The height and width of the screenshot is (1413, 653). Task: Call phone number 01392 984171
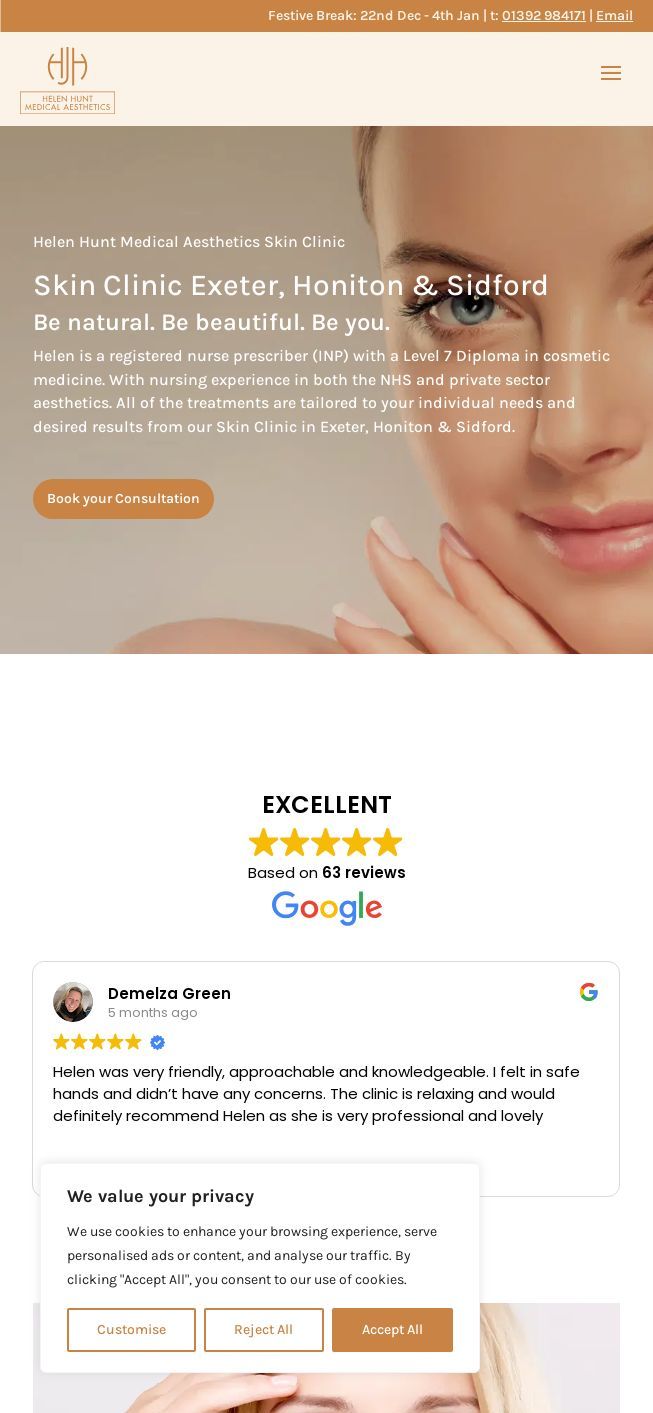point(544,16)
